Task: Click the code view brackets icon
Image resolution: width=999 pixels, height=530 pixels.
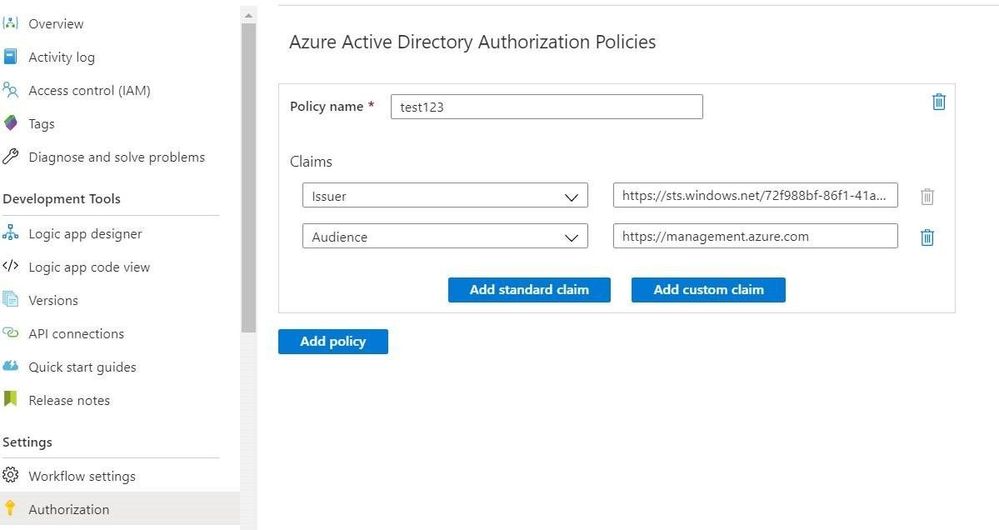Action: pos(10,266)
